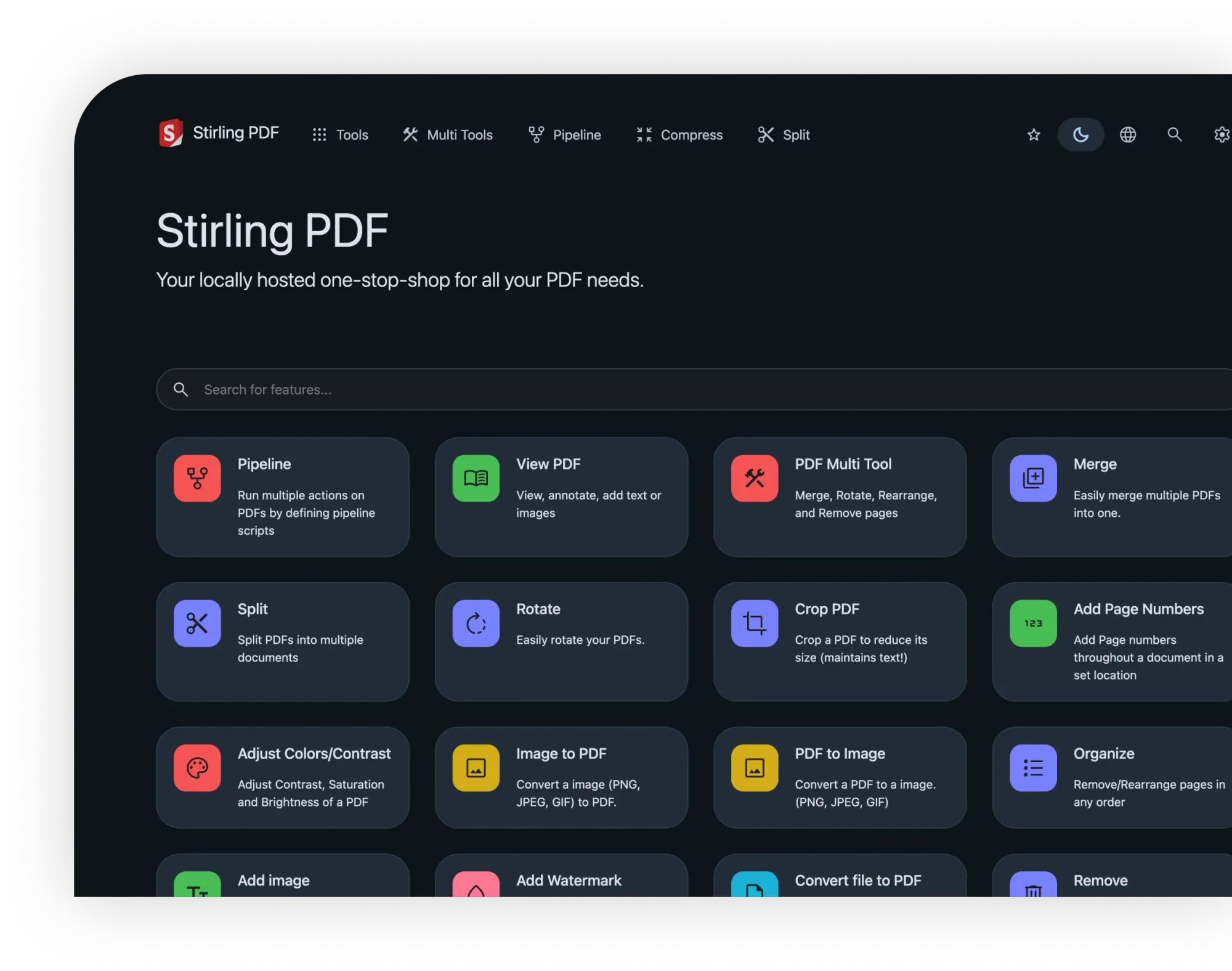Click the 'Organize' card title

tap(1104, 754)
